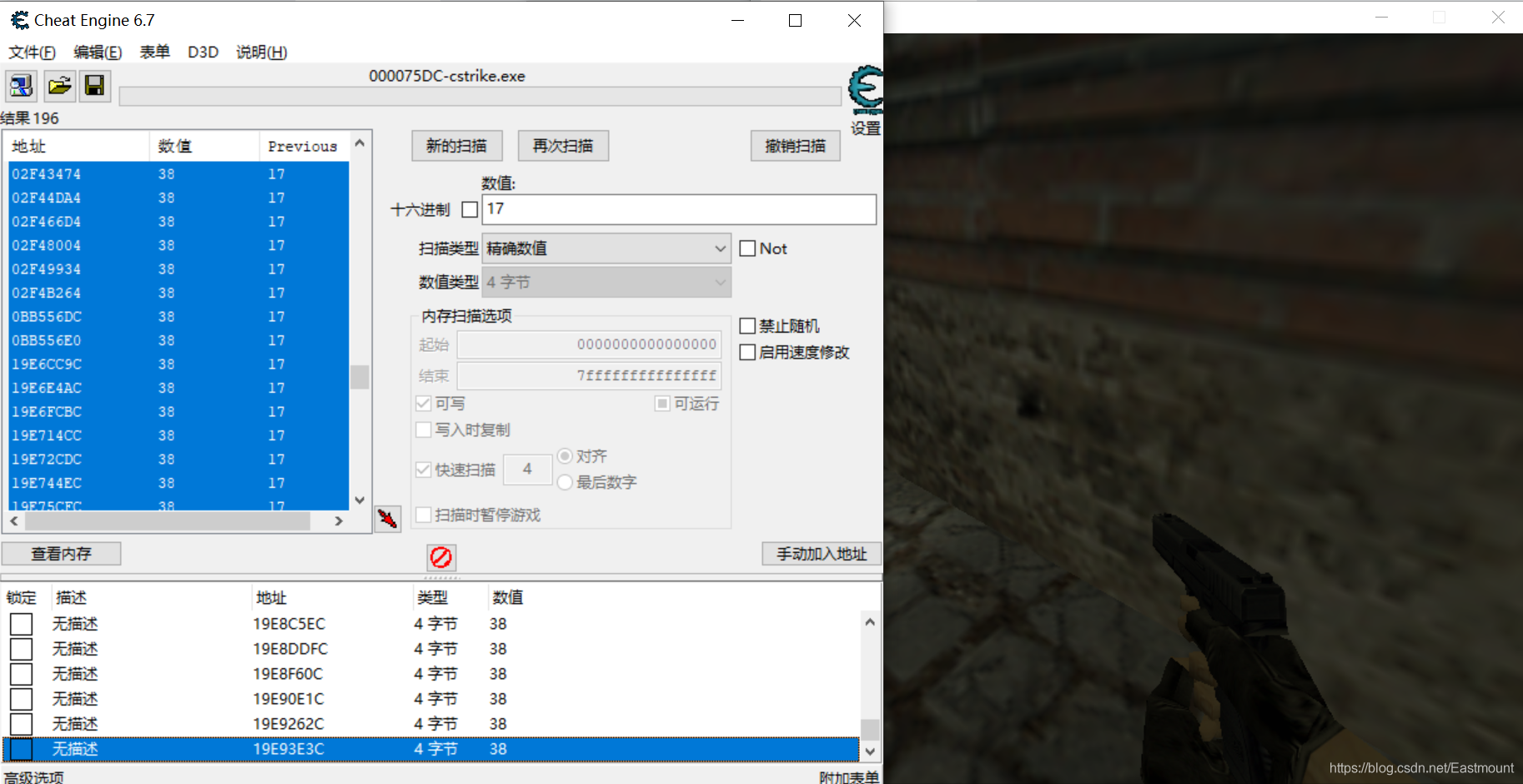Click the Previous column header

(304, 147)
